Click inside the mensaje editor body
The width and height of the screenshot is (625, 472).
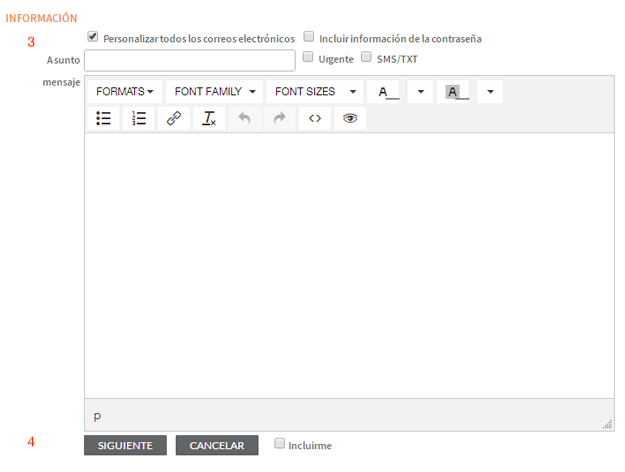(349, 266)
